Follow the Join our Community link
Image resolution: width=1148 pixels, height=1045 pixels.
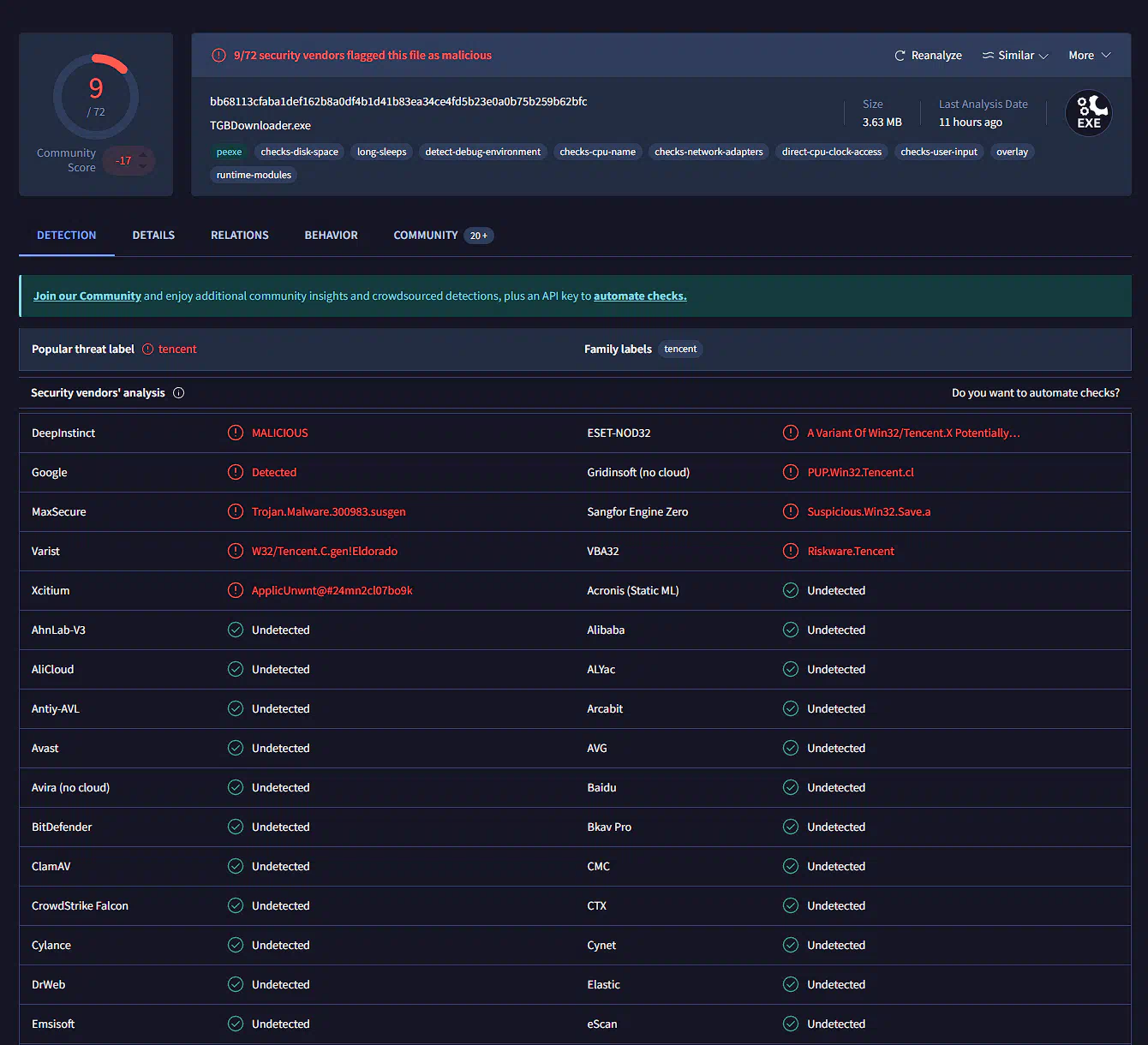[x=87, y=296]
